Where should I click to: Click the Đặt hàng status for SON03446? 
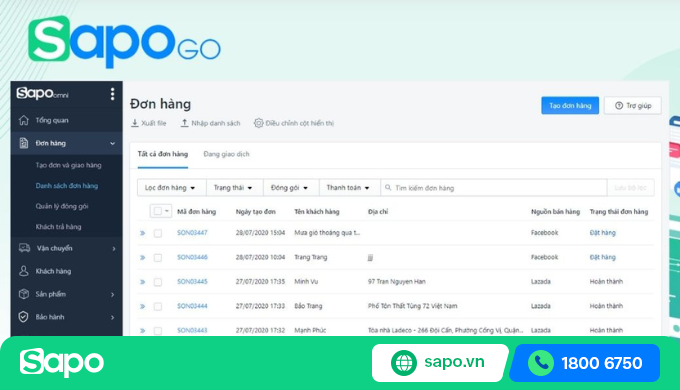click(x=602, y=257)
